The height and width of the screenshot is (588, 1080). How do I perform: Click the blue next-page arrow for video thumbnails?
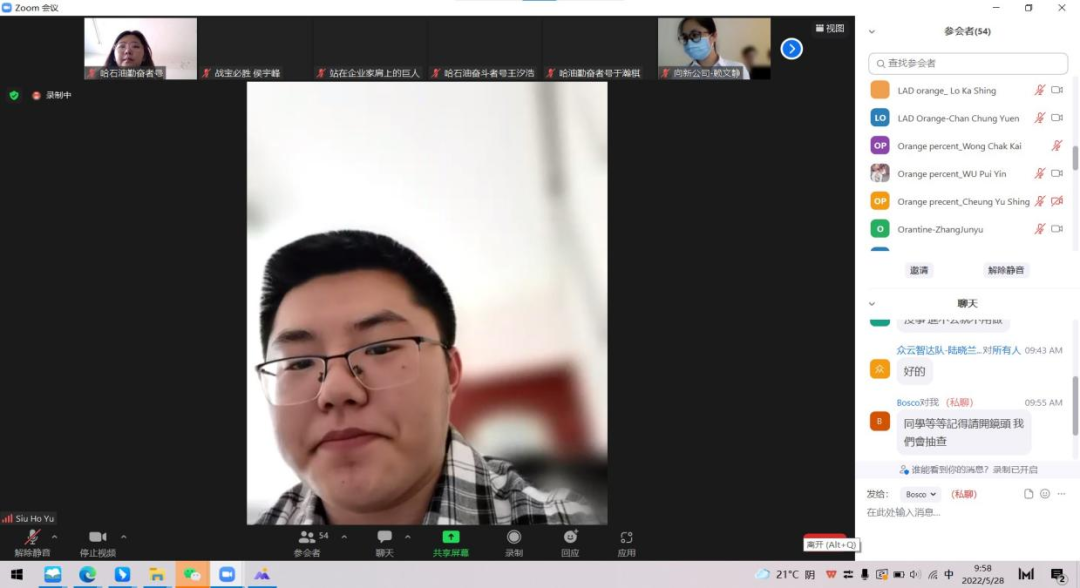[x=791, y=48]
